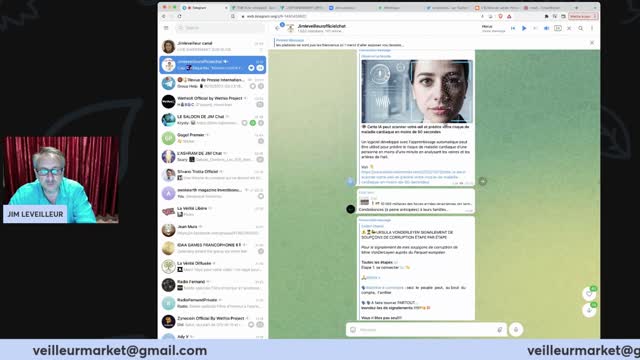Image resolution: width=640 pixels, height=360 pixels.
Task: Dismiss the pinned message banner
Action: pyautogui.click(x=592, y=42)
